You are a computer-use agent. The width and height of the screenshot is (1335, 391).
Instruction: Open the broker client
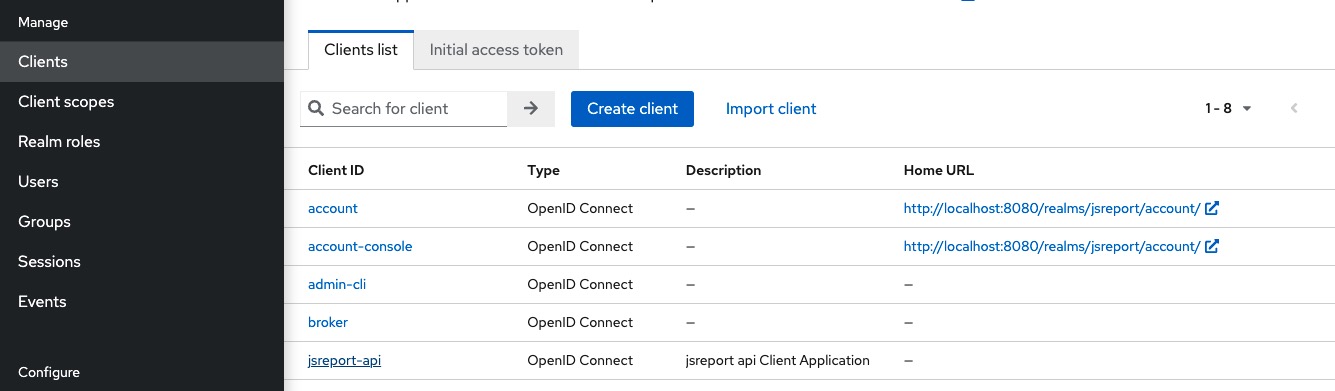(328, 323)
